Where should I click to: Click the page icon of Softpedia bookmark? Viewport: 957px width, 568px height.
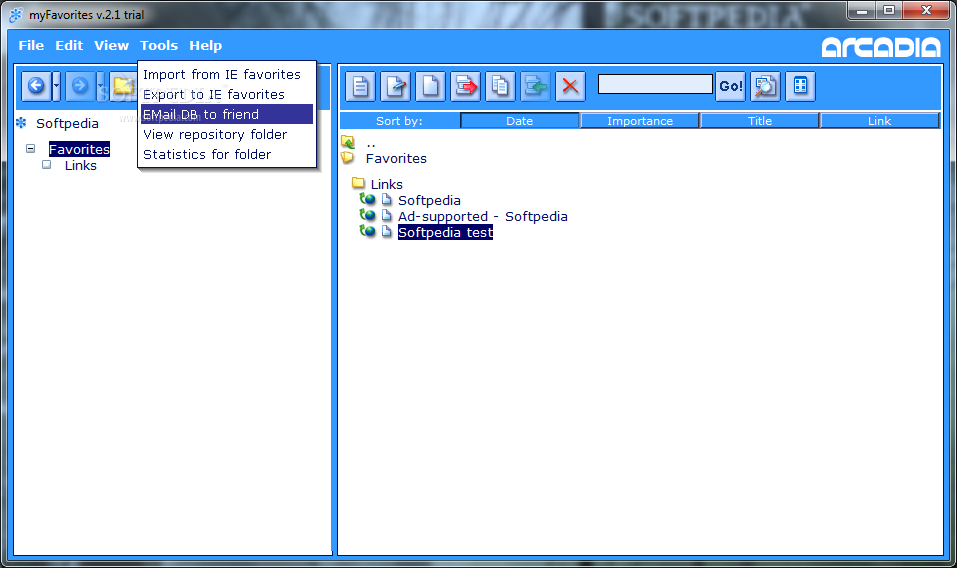386,200
